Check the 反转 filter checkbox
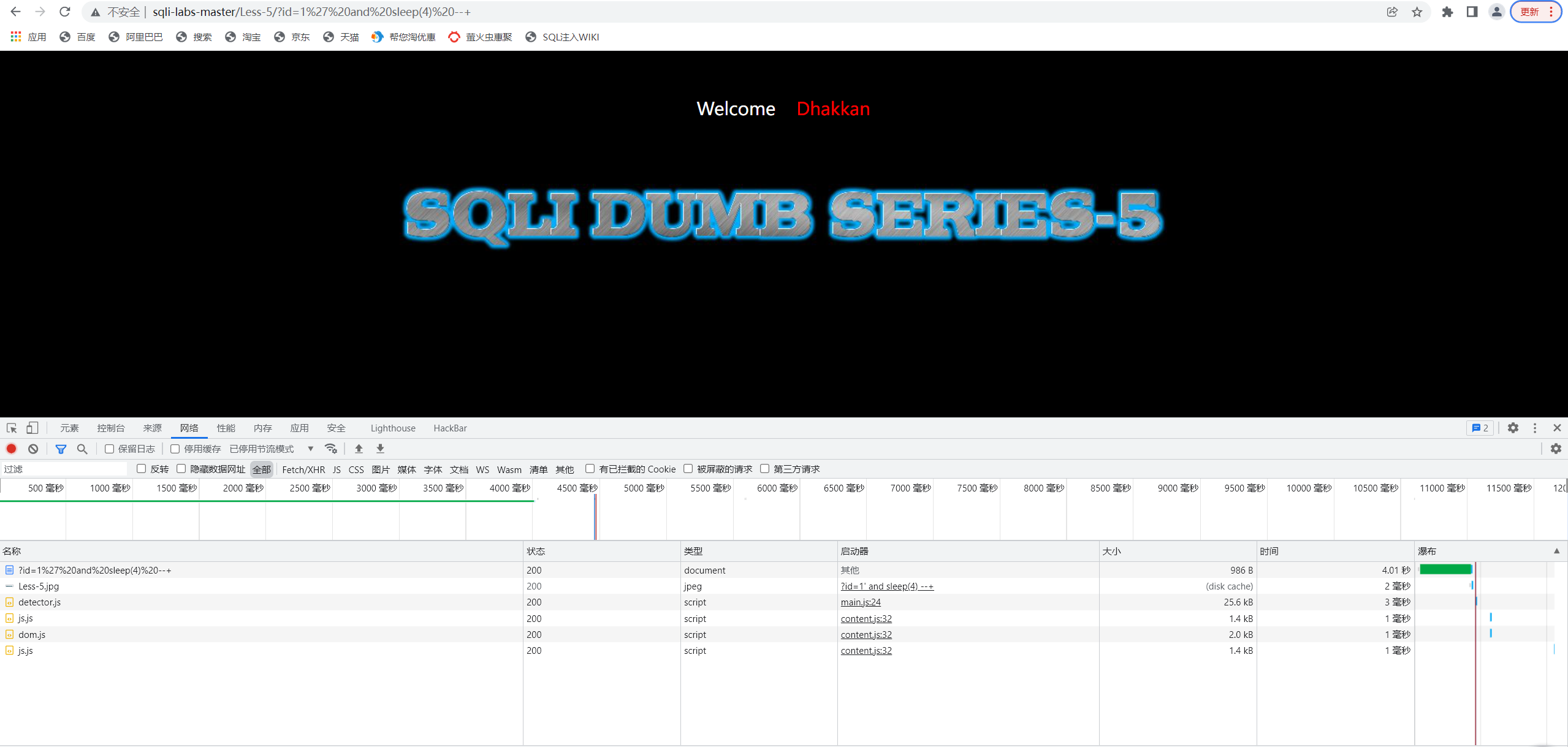 142,469
